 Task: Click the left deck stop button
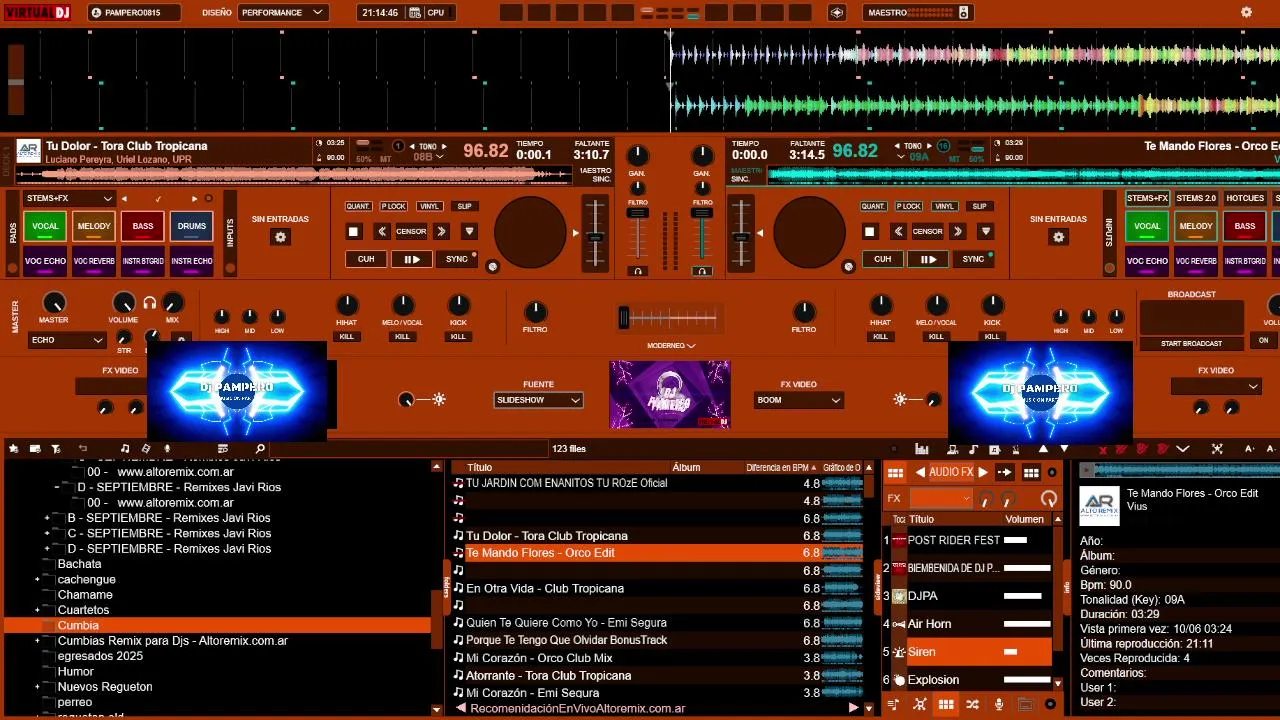click(x=353, y=231)
